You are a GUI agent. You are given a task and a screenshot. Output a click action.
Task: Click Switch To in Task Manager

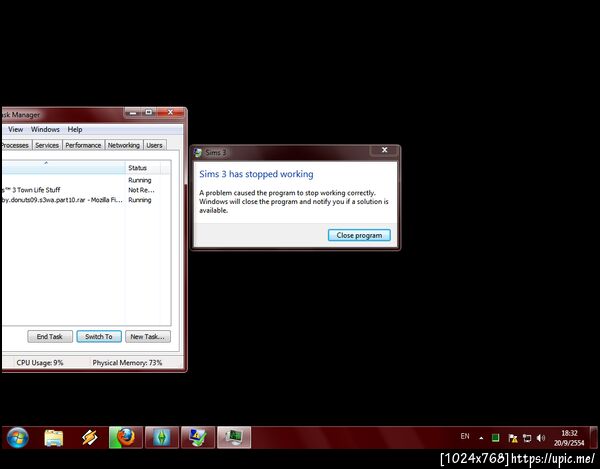coord(99,337)
